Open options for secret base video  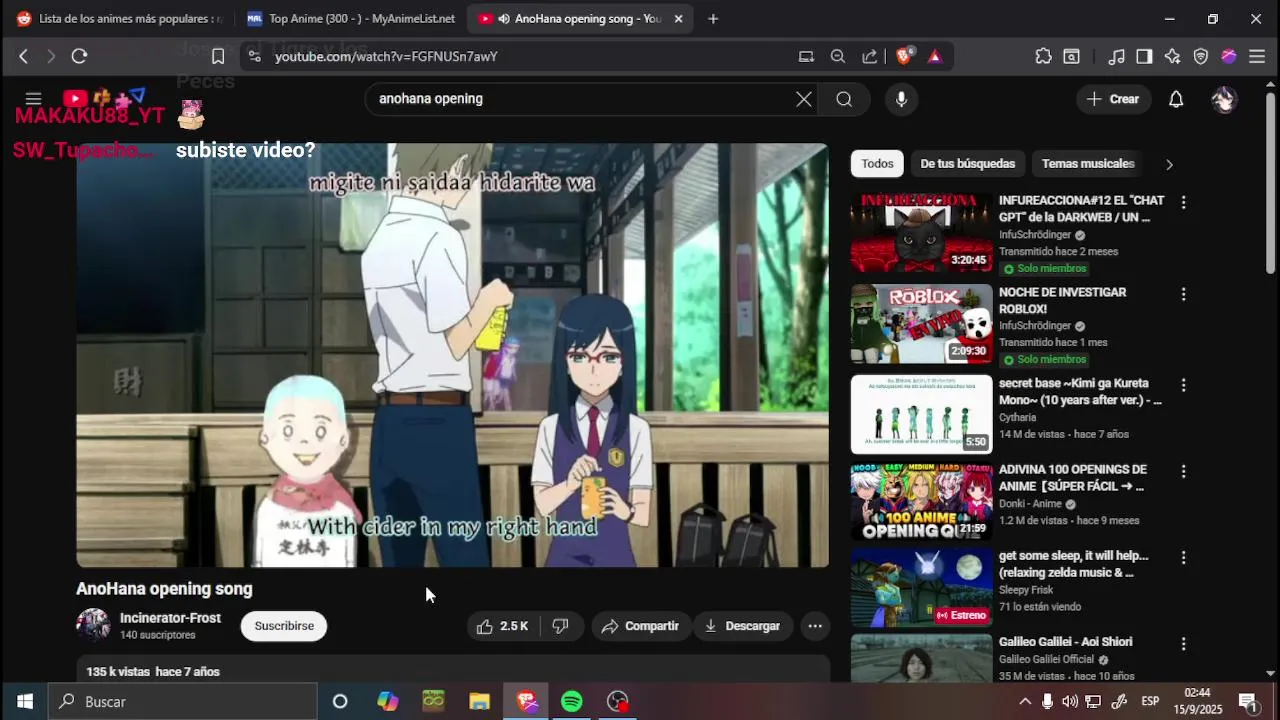click(1183, 385)
